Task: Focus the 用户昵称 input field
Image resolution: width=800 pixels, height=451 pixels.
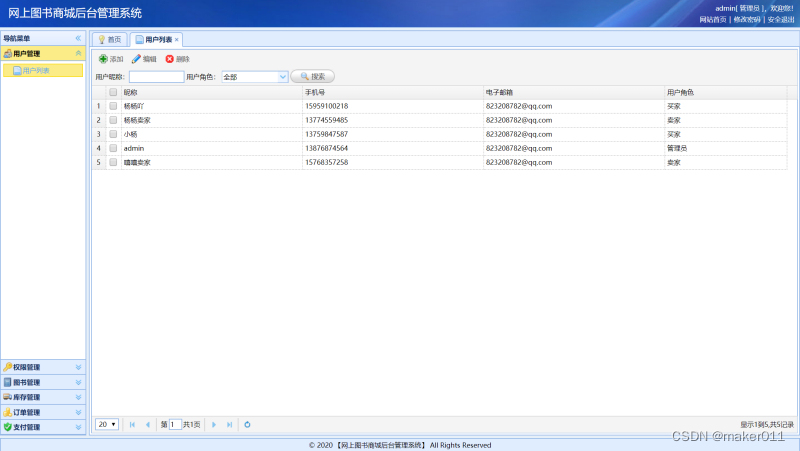Action: click(x=157, y=77)
